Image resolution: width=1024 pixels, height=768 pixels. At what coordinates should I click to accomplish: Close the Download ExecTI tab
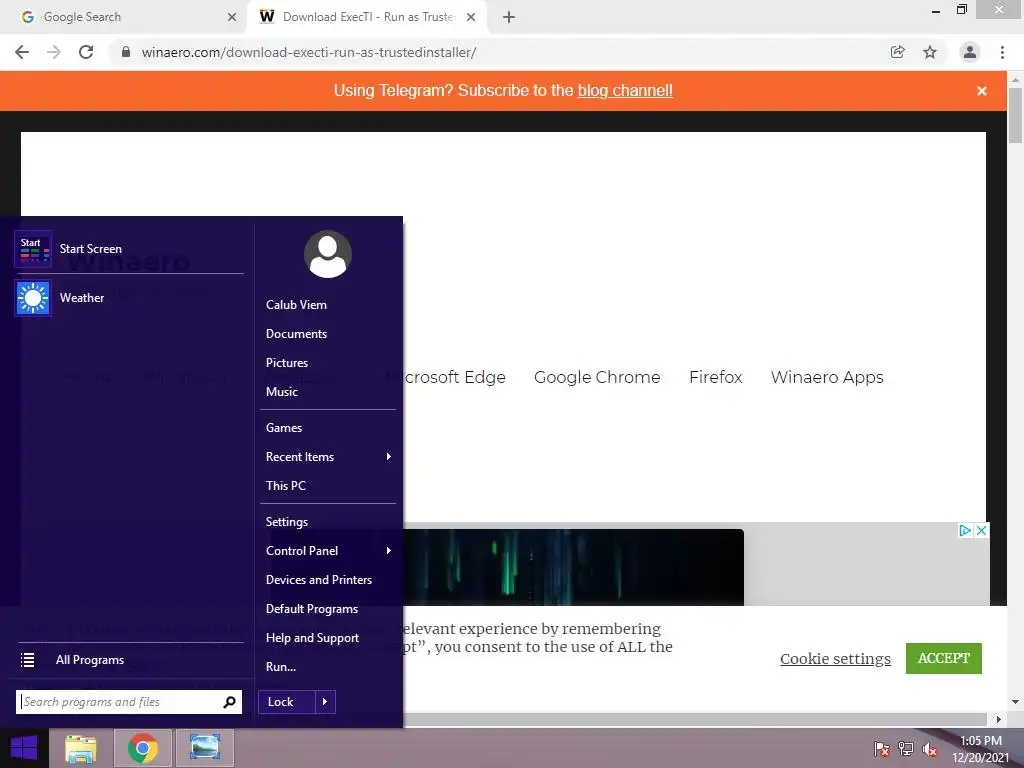click(x=471, y=17)
